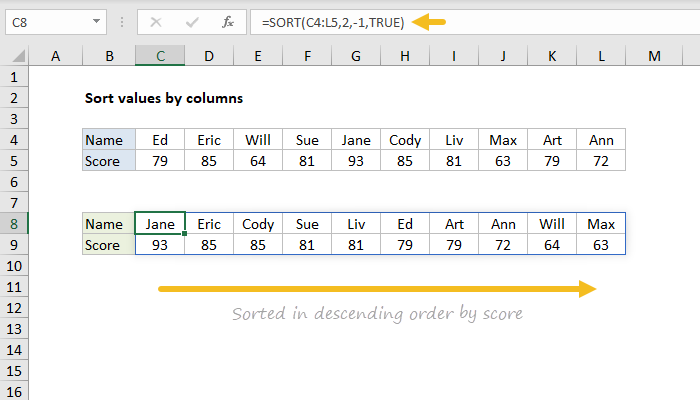Select column A header
This screenshot has width=700, height=400.
(55, 56)
